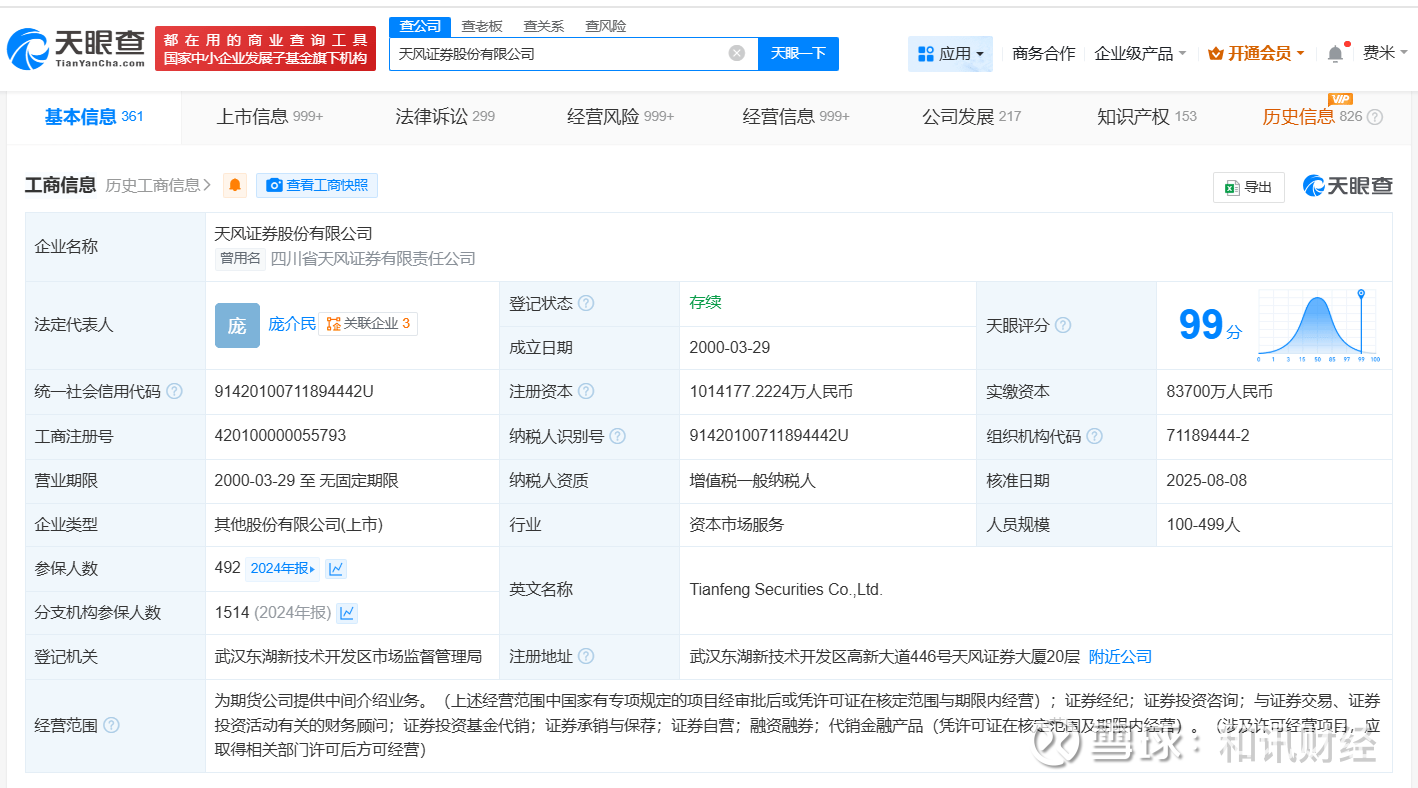Open the 应用 dropdown
Image resolution: width=1418 pixels, height=788 pixels.
[x=950, y=54]
